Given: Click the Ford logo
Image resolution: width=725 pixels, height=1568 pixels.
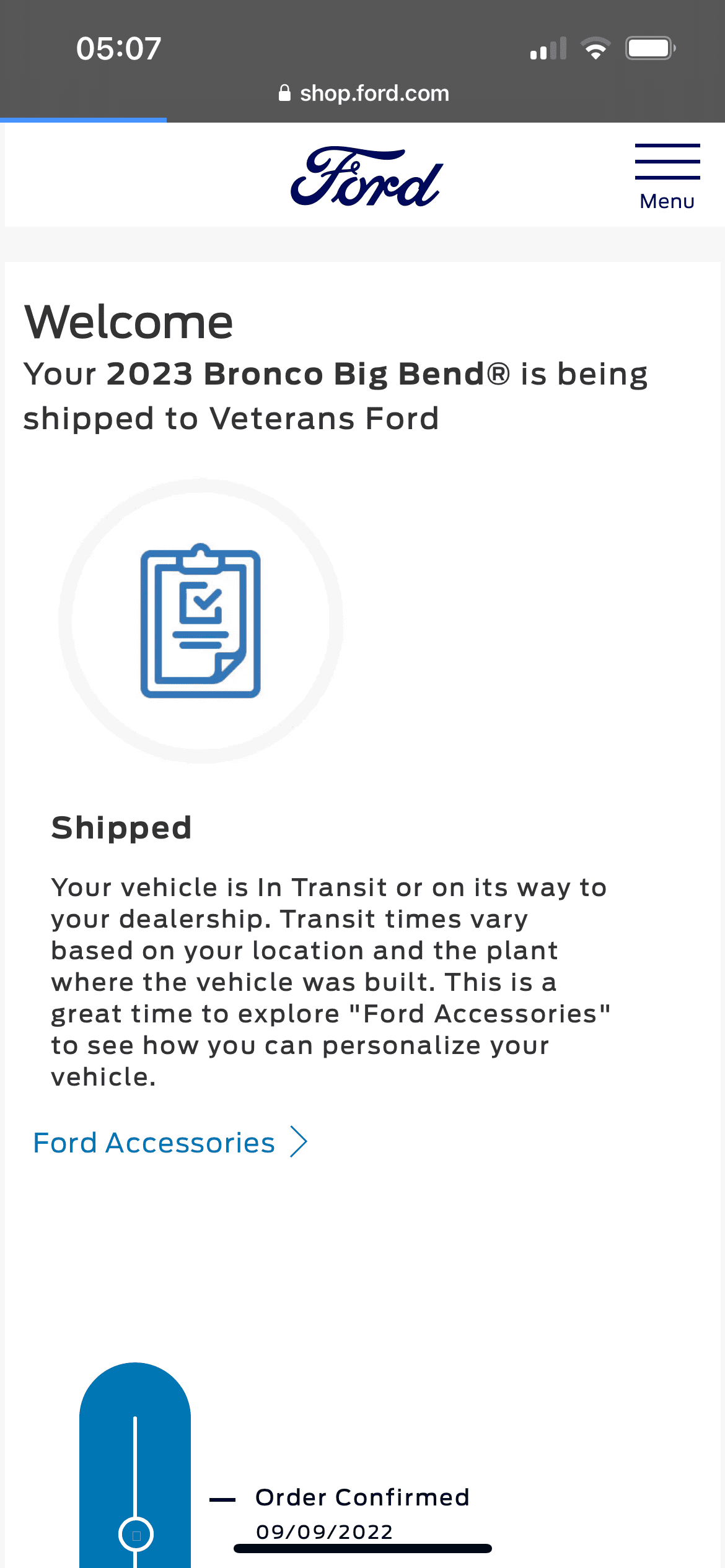Looking at the screenshot, I should click(367, 176).
